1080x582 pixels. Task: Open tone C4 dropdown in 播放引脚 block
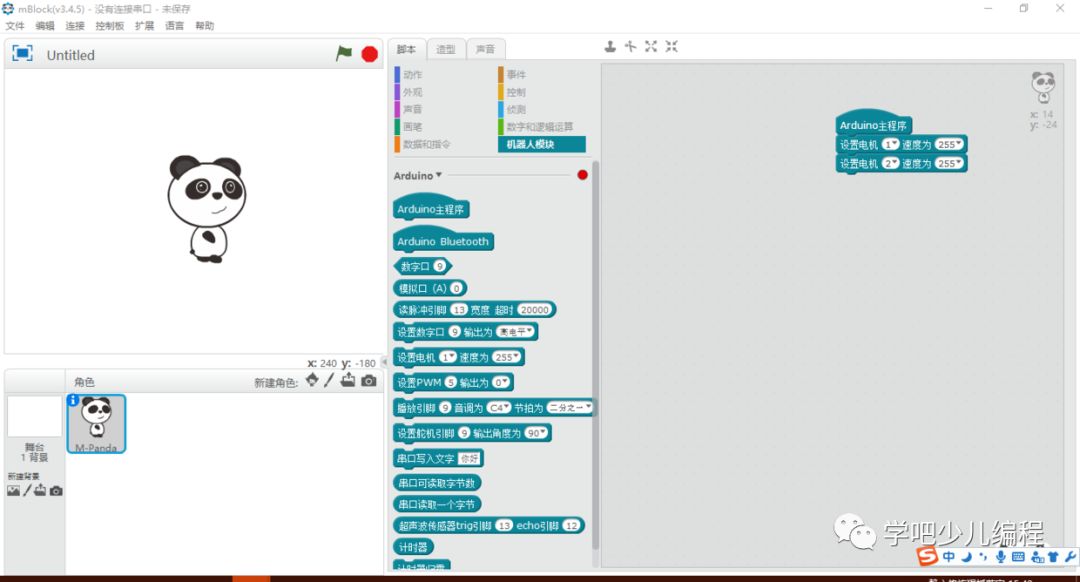pyautogui.click(x=499, y=408)
